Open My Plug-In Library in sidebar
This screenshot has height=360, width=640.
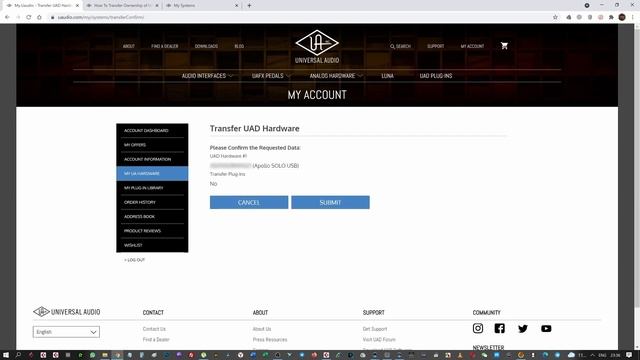[x=152, y=188]
